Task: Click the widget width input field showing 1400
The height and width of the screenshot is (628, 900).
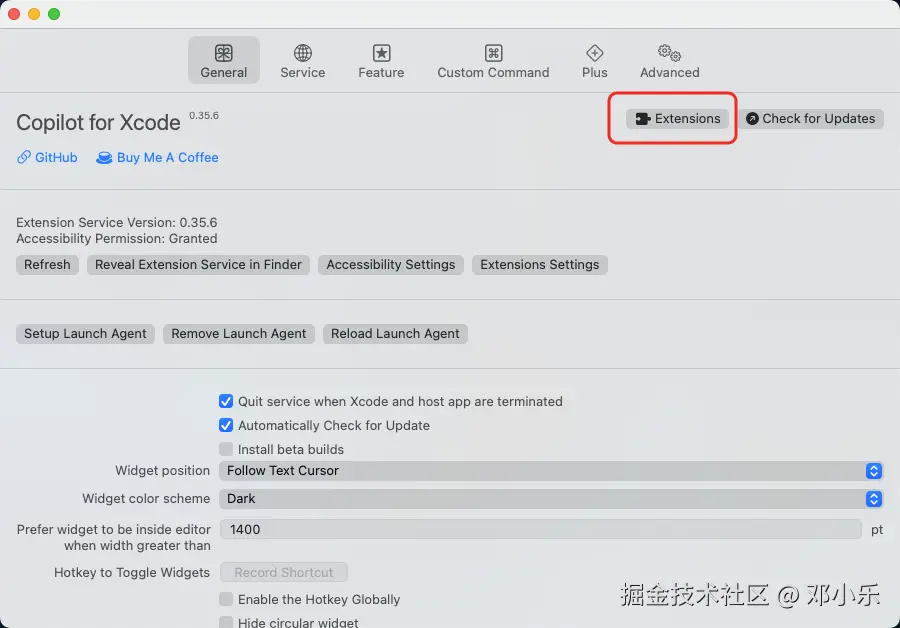Action: 541,529
